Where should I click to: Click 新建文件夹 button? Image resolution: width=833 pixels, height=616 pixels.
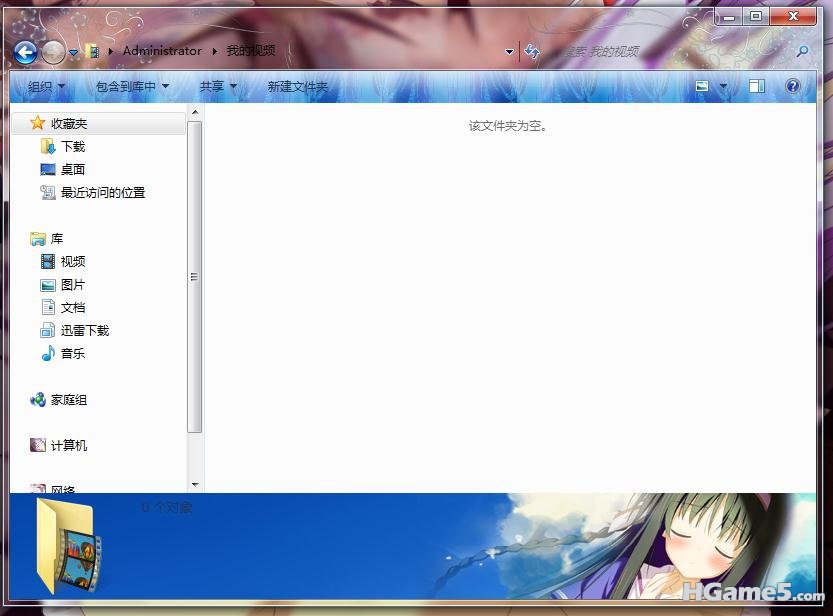click(x=298, y=86)
